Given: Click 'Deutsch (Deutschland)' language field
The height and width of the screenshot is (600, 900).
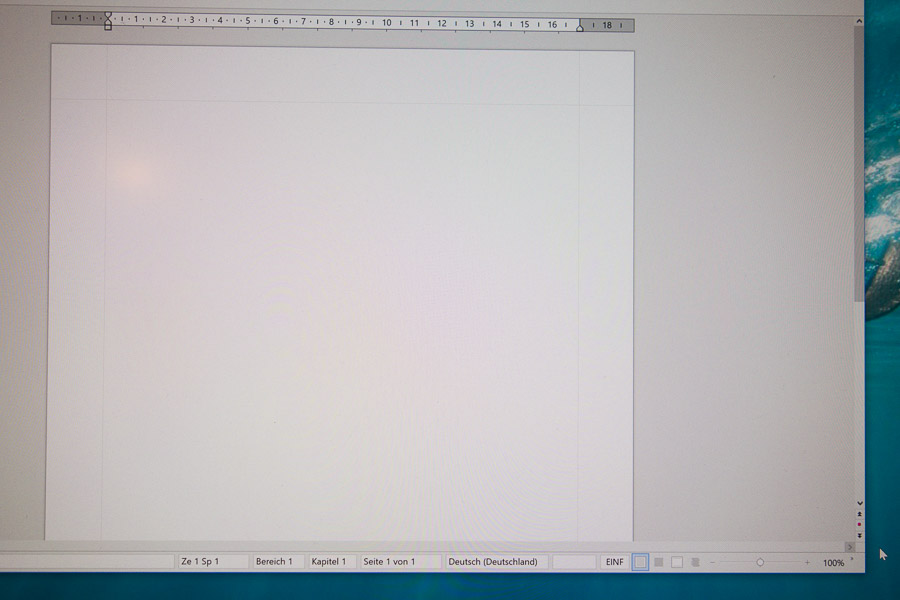Looking at the screenshot, I should [x=496, y=562].
